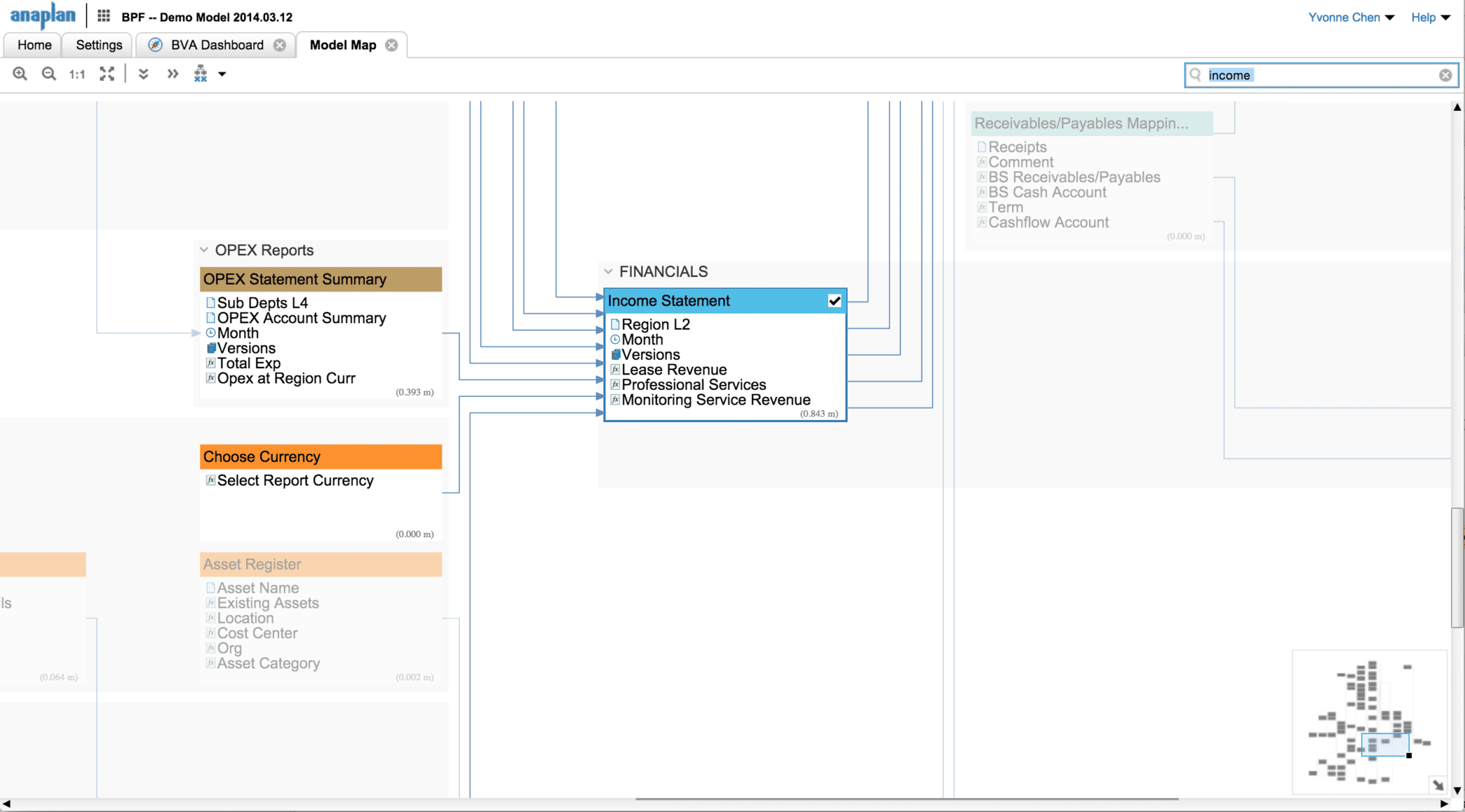Screen dimensions: 1465x812
Task: Select the OPEX Statement Summary module header
Action: pos(321,279)
